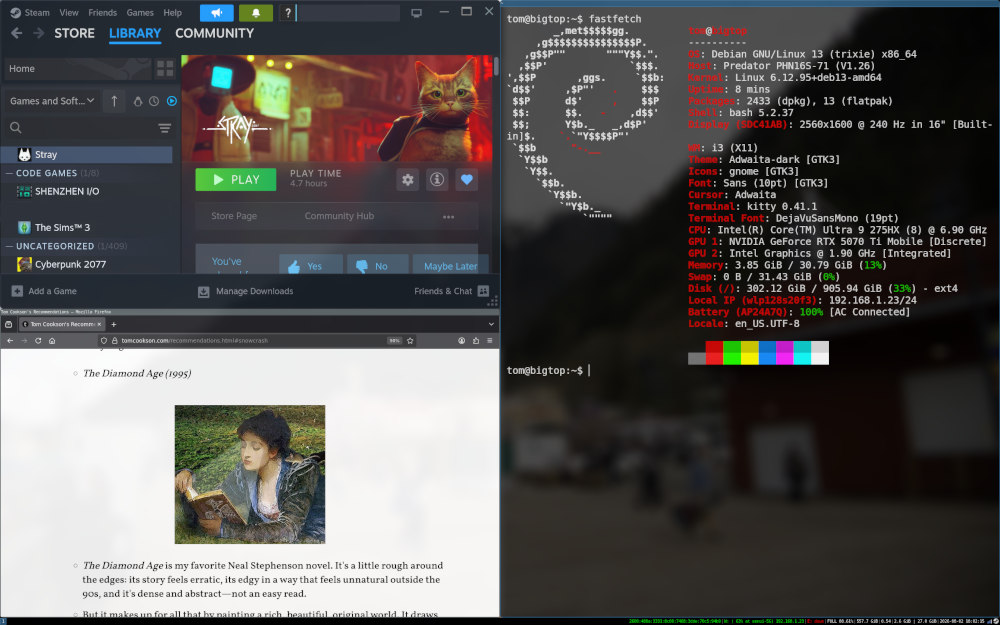
Task: Select The Sims 3 in library list
Action: tap(87, 228)
